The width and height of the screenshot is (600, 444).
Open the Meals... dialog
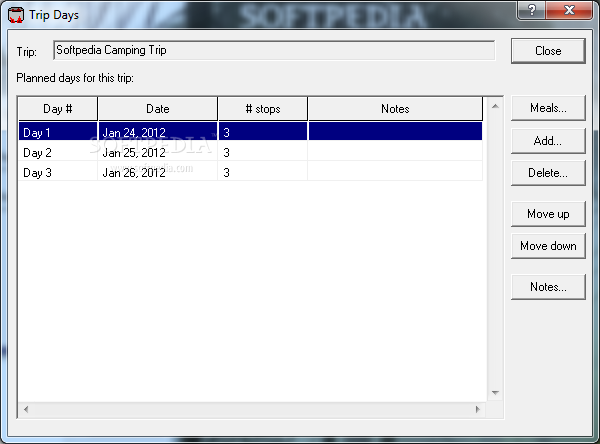548,108
